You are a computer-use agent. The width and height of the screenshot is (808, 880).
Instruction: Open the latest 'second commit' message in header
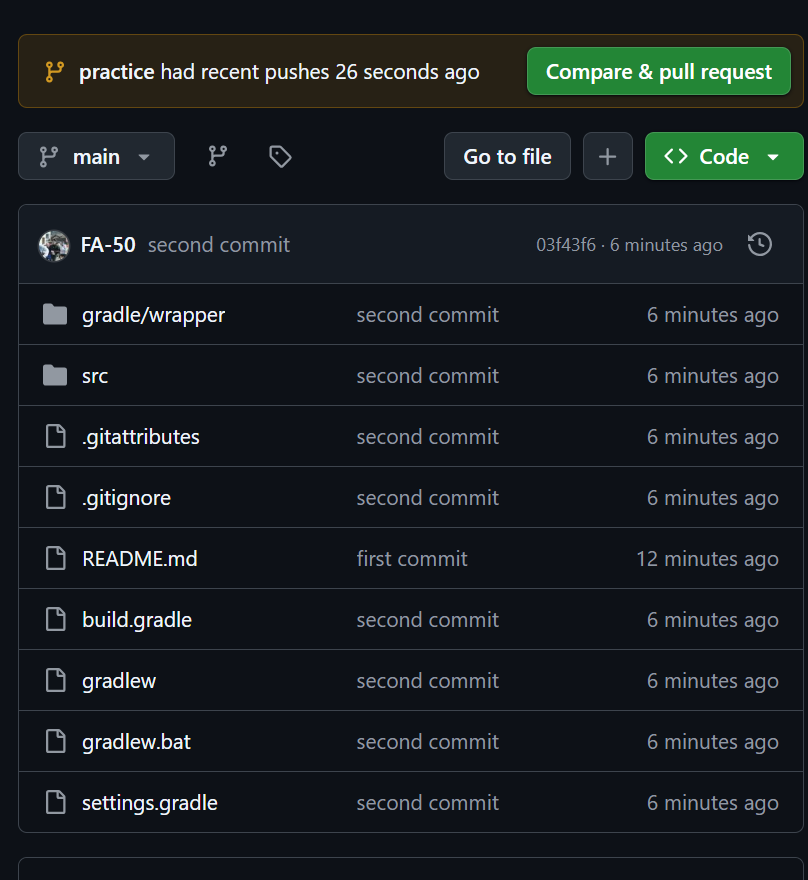pyautogui.click(x=219, y=245)
